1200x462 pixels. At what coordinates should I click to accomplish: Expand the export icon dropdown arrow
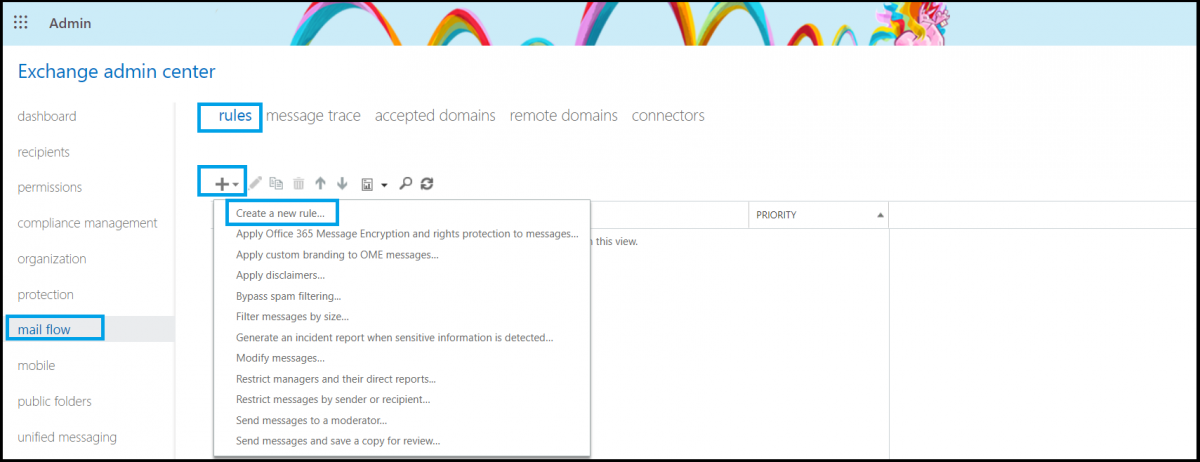coord(384,185)
